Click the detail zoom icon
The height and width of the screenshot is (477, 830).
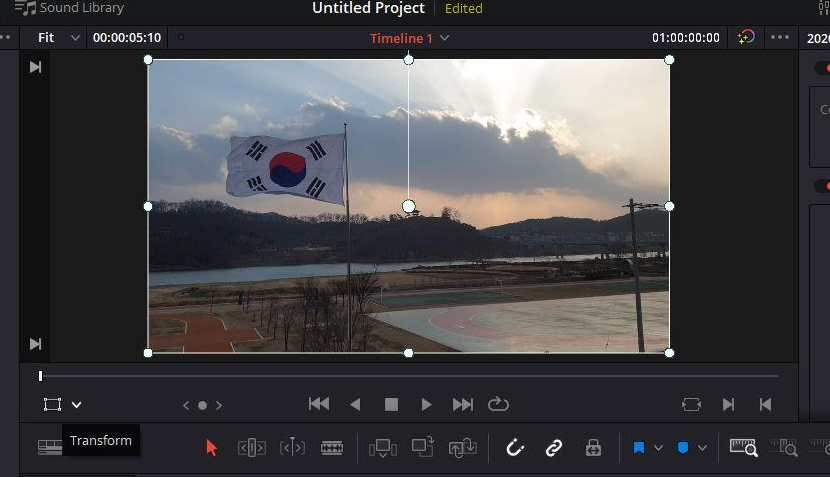784,448
